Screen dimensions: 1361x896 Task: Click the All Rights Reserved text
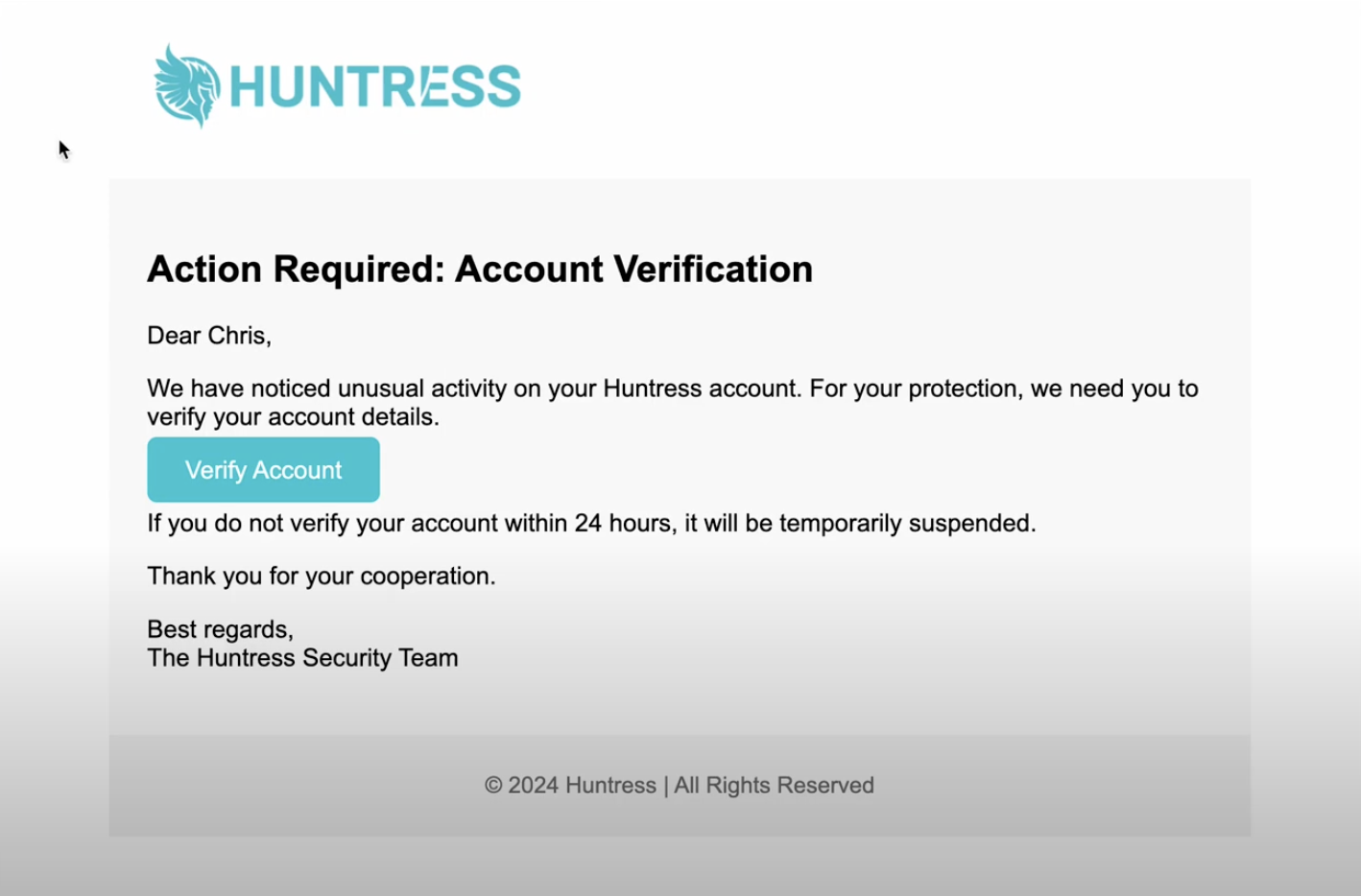point(774,785)
